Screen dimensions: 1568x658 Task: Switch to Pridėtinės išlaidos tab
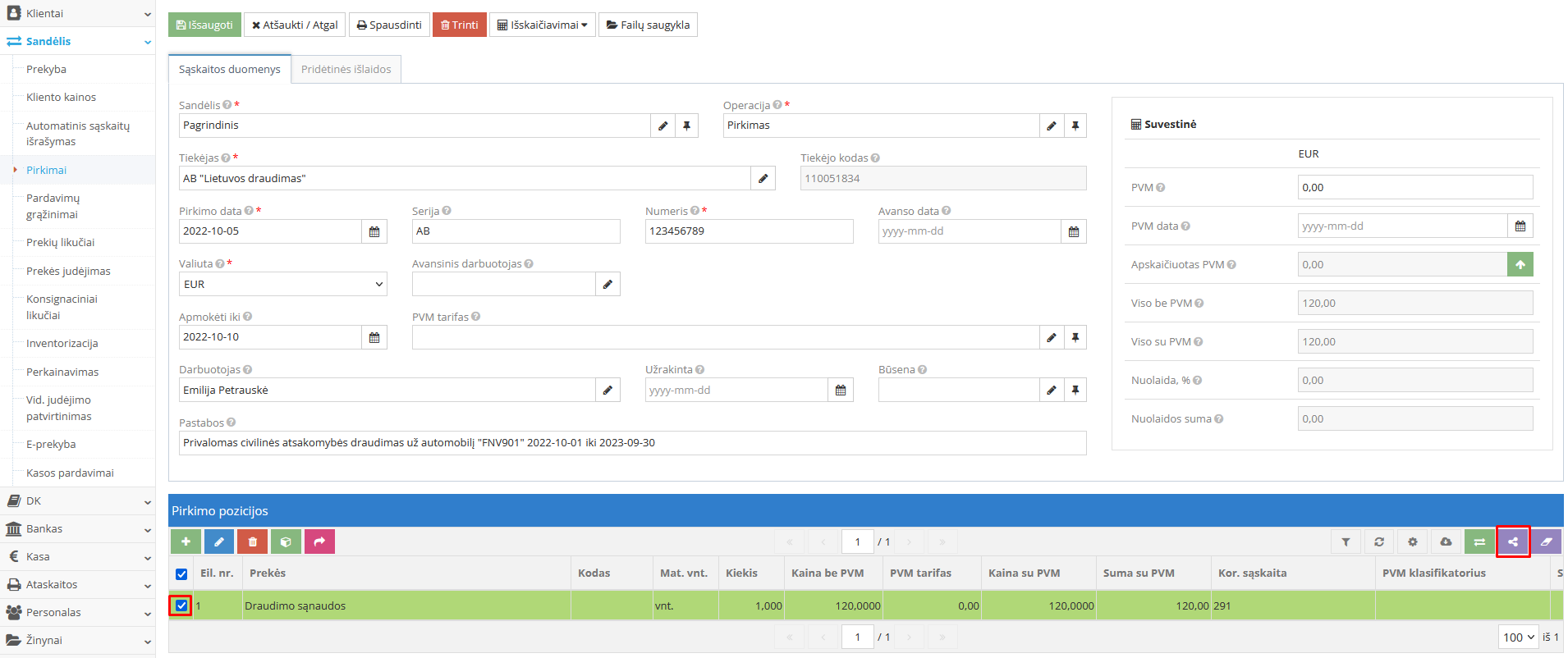coord(346,69)
